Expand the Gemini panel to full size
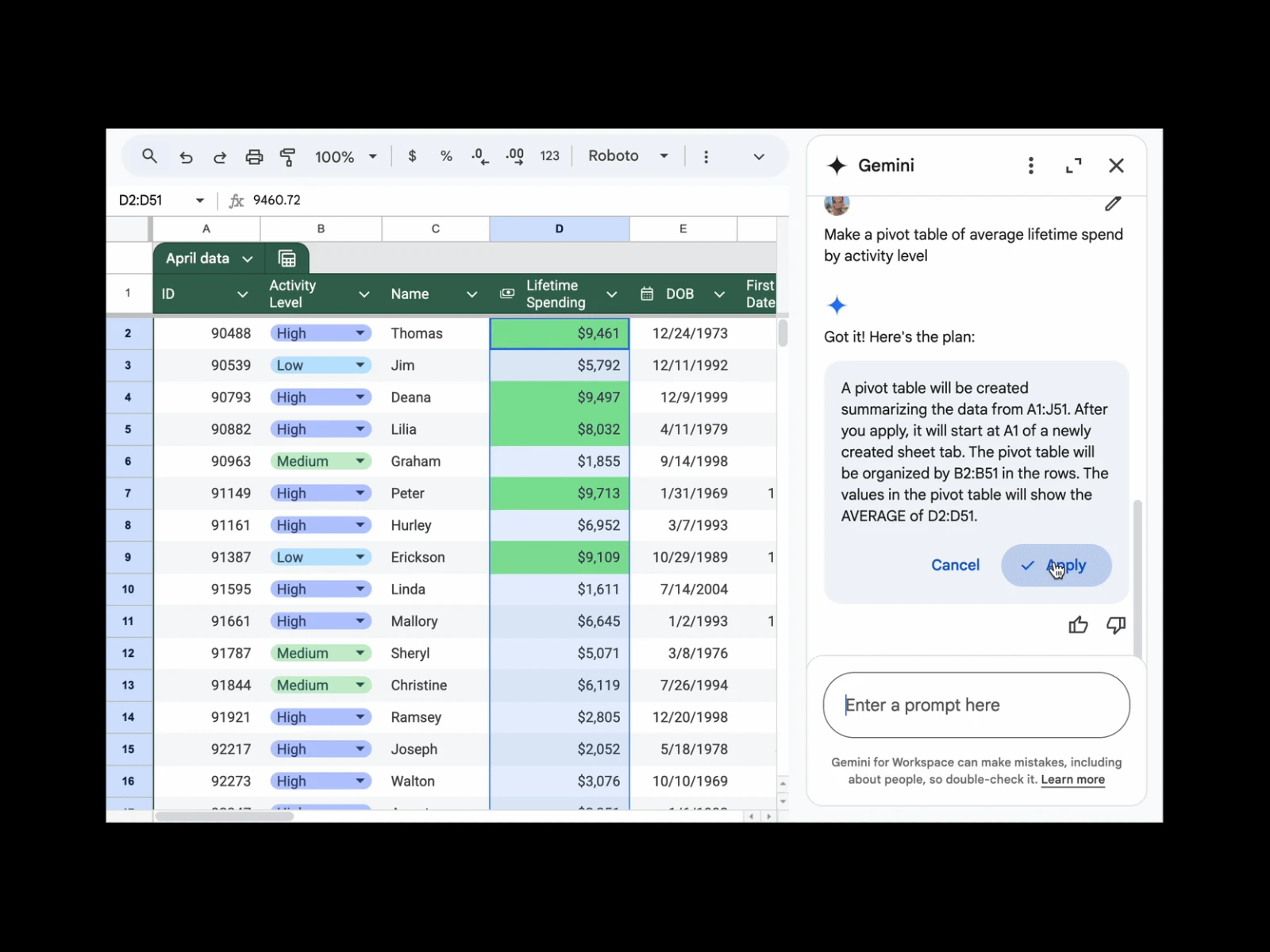Screen dimensions: 1270x952 [1074, 165]
